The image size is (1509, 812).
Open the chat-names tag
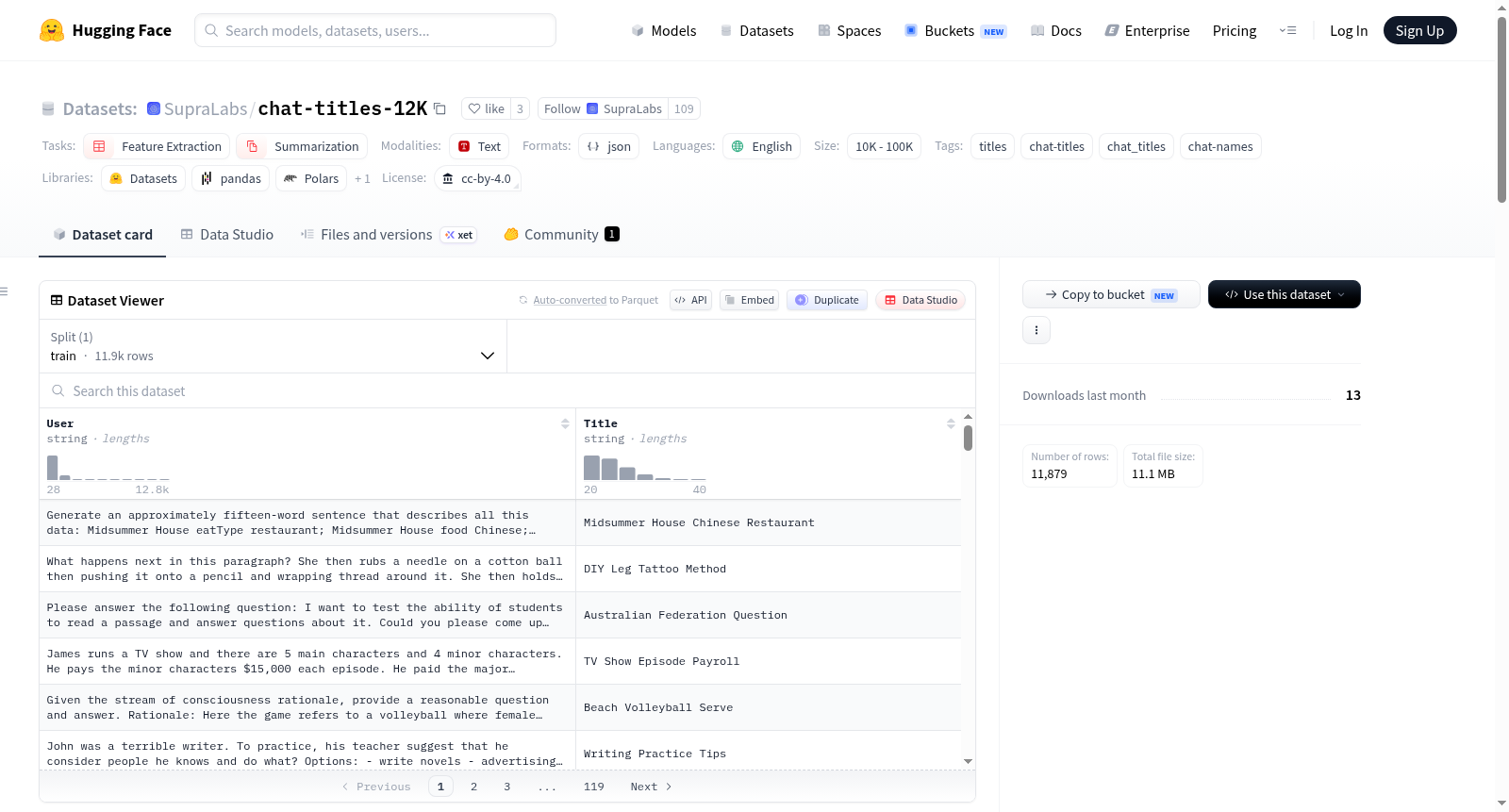[x=1220, y=146]
